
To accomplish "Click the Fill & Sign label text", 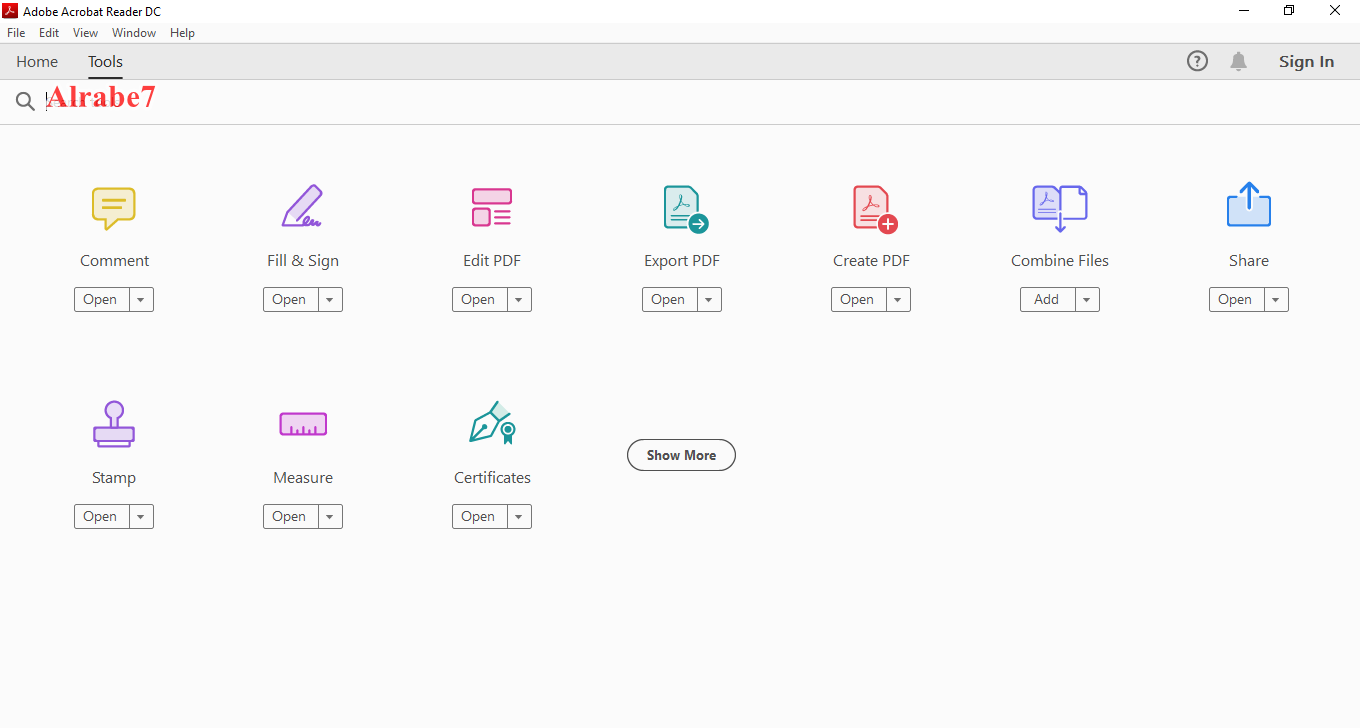I will tap(303, 260).
